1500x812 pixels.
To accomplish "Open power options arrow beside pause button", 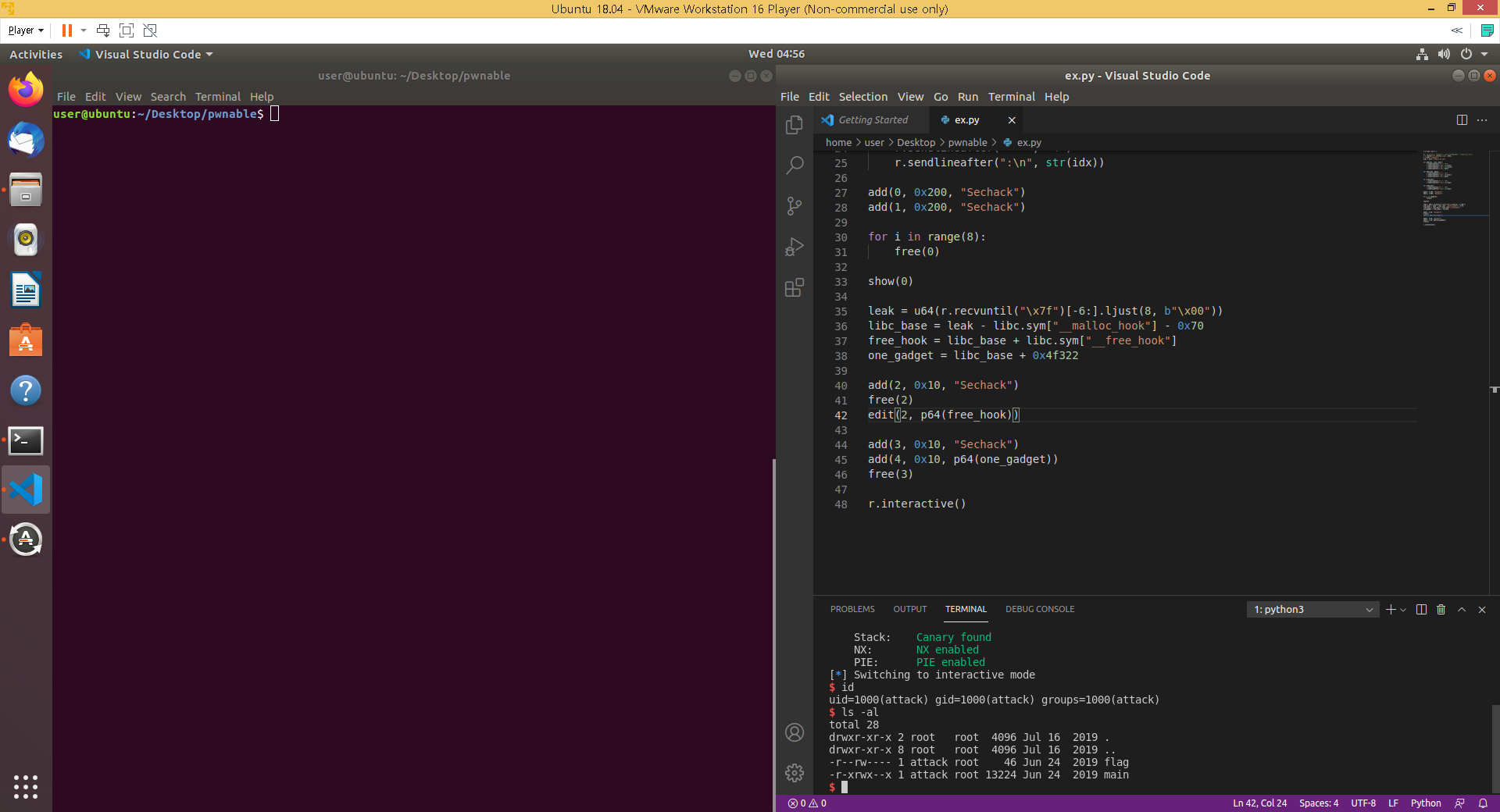I will click(x=83, y=30).
